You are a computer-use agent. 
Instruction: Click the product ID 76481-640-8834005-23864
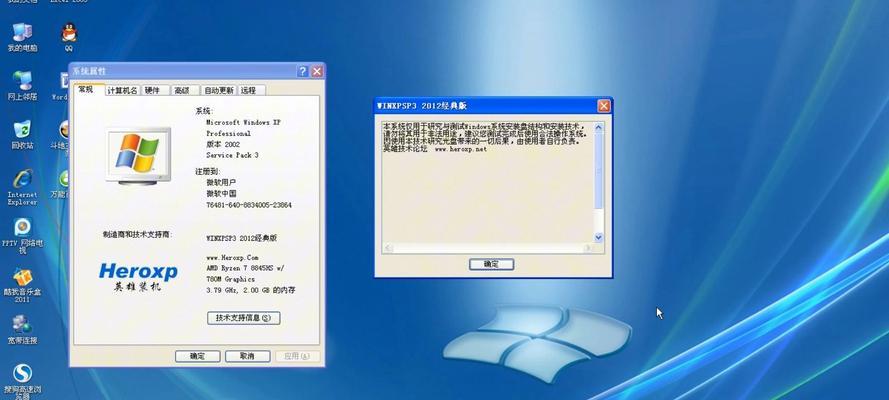click(x=249, y=205)
